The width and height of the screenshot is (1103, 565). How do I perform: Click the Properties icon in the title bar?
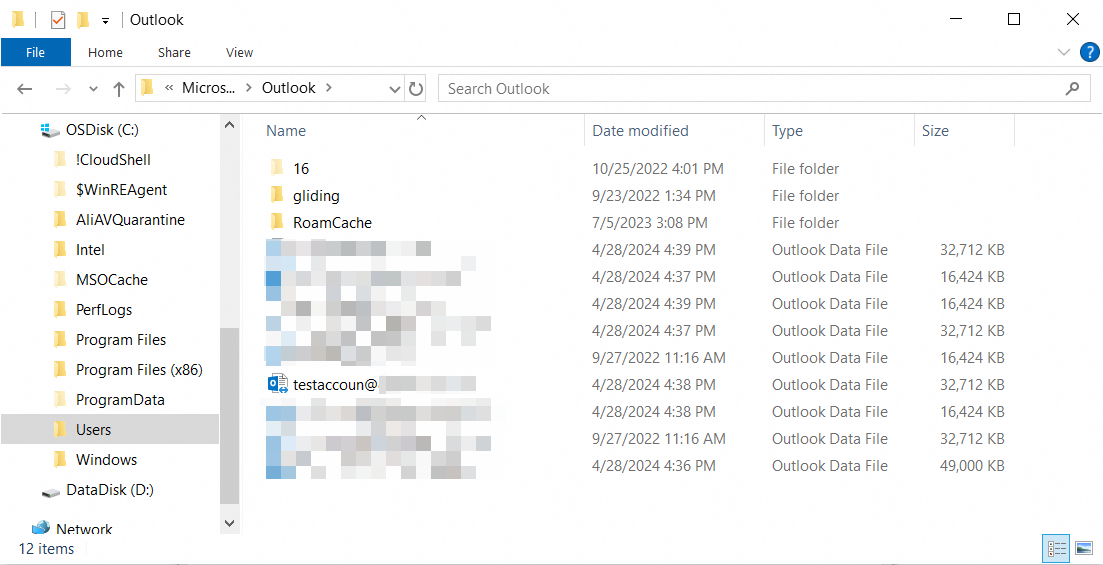pos(58,19)
